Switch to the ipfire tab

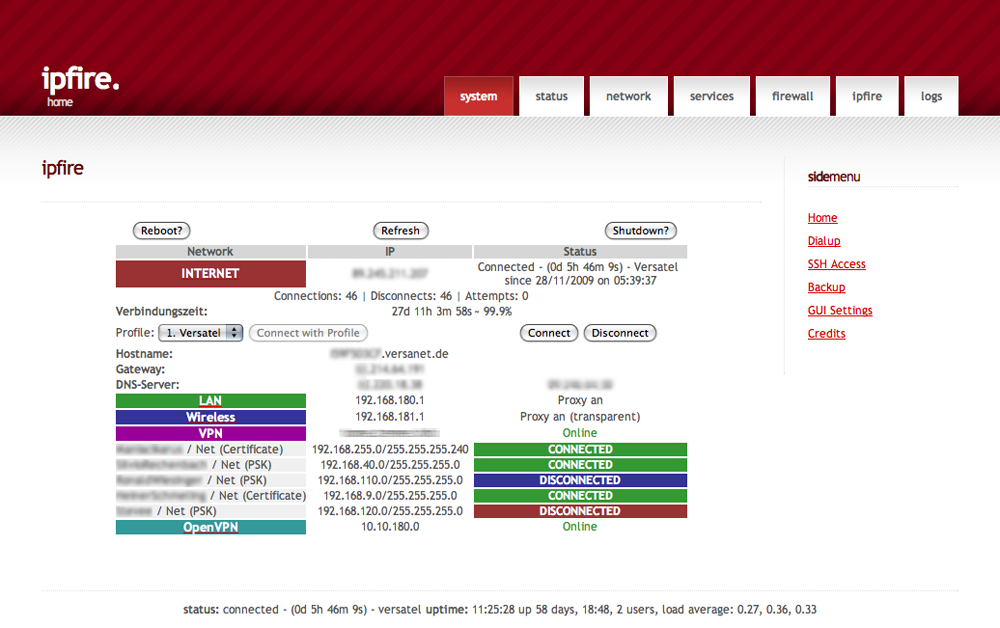point(866,96)
